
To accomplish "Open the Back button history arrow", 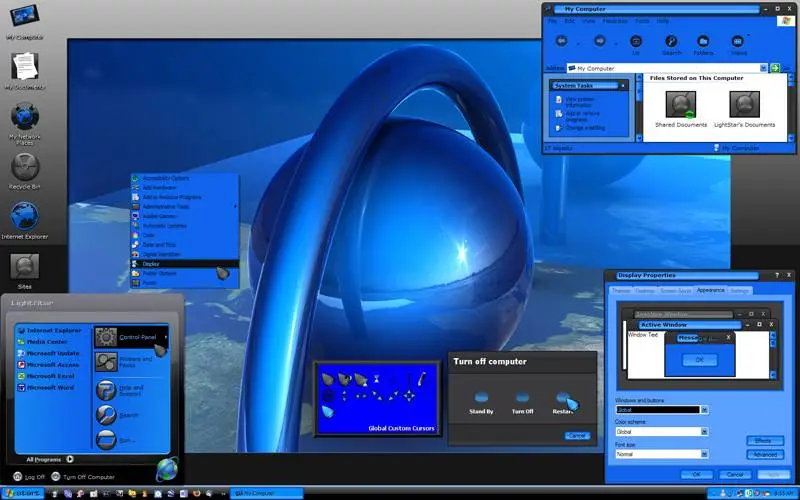I will tap(578, 43).
